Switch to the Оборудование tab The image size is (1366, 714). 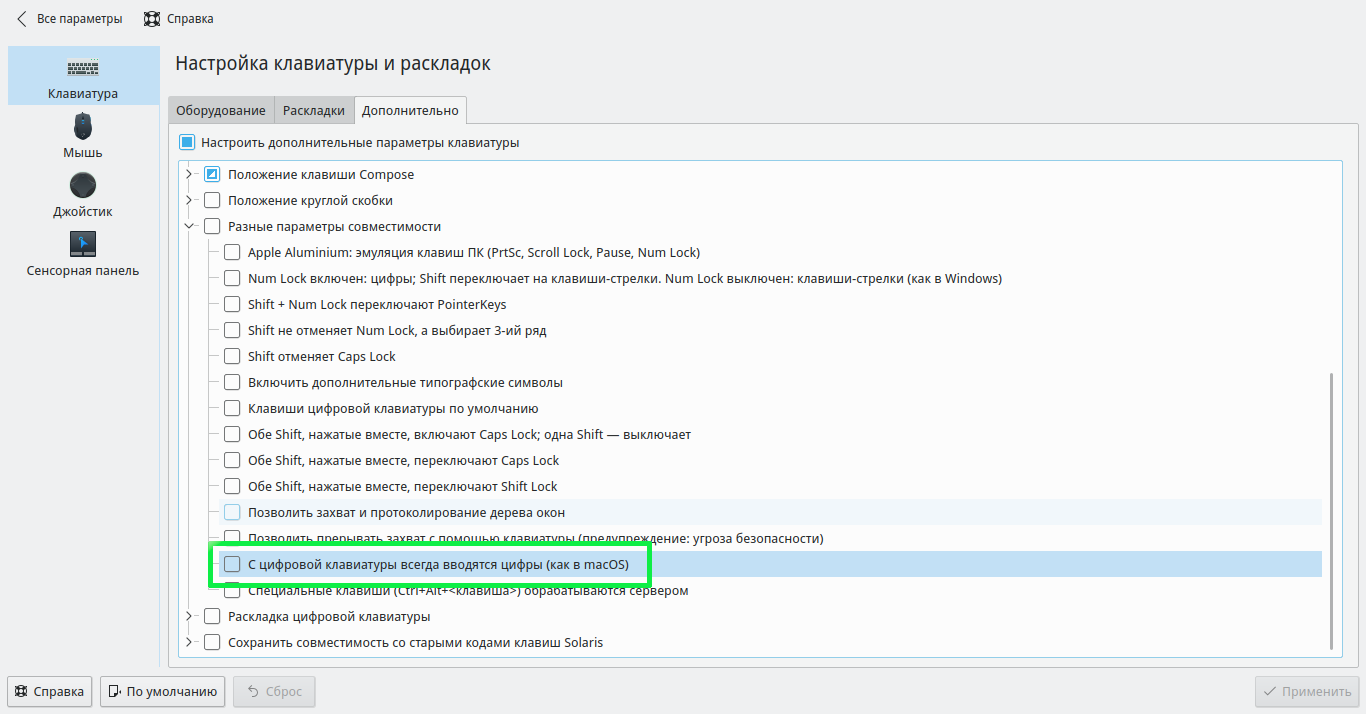pos(221,110)
